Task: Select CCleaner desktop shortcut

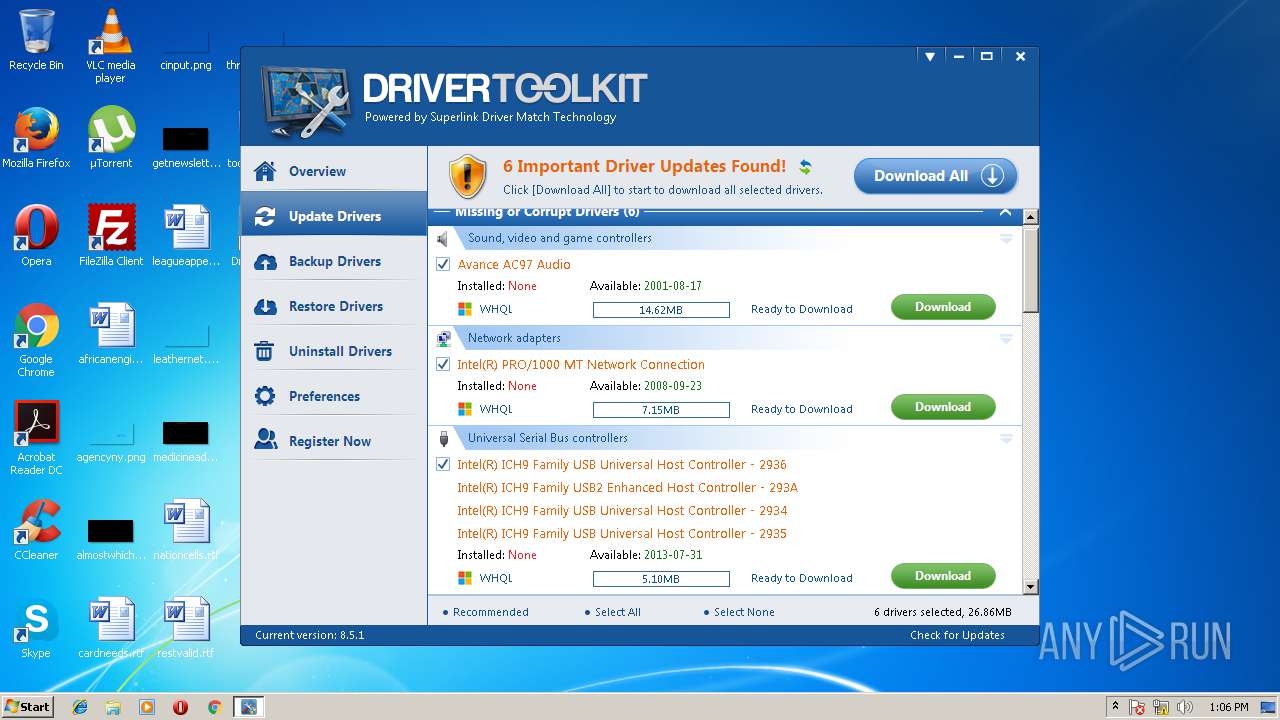Action: [36, 530]
